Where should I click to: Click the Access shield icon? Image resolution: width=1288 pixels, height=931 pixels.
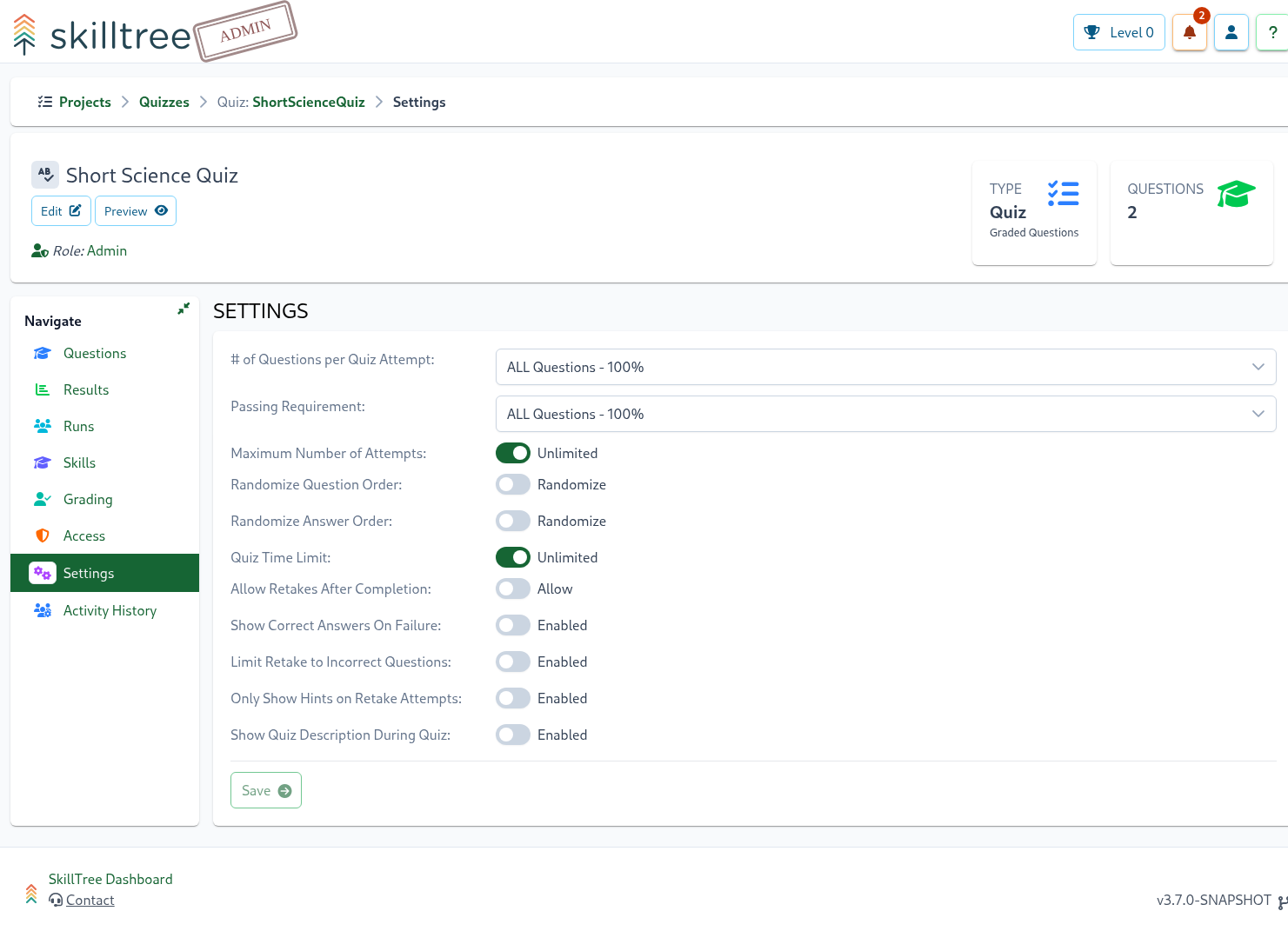(x=42, y=535)
